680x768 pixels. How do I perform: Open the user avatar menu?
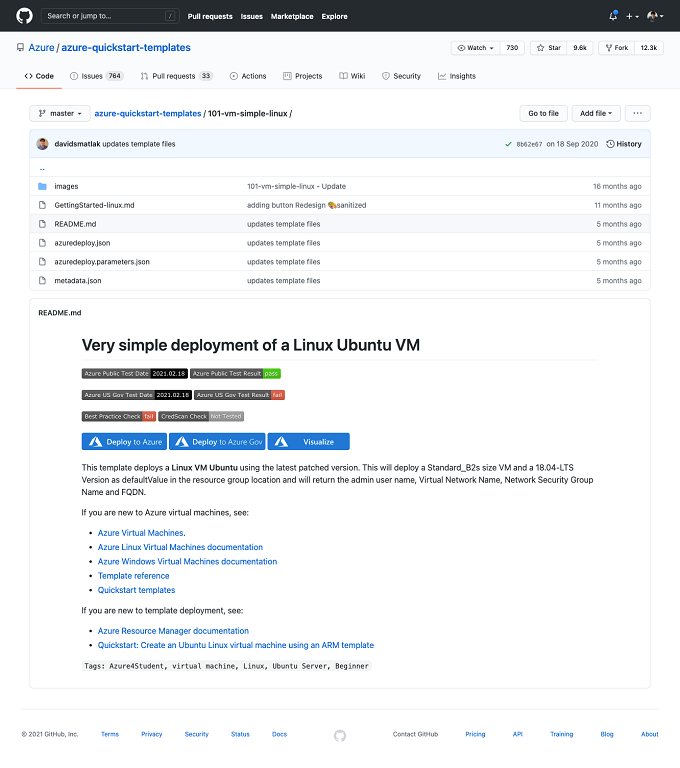point(655,16)
